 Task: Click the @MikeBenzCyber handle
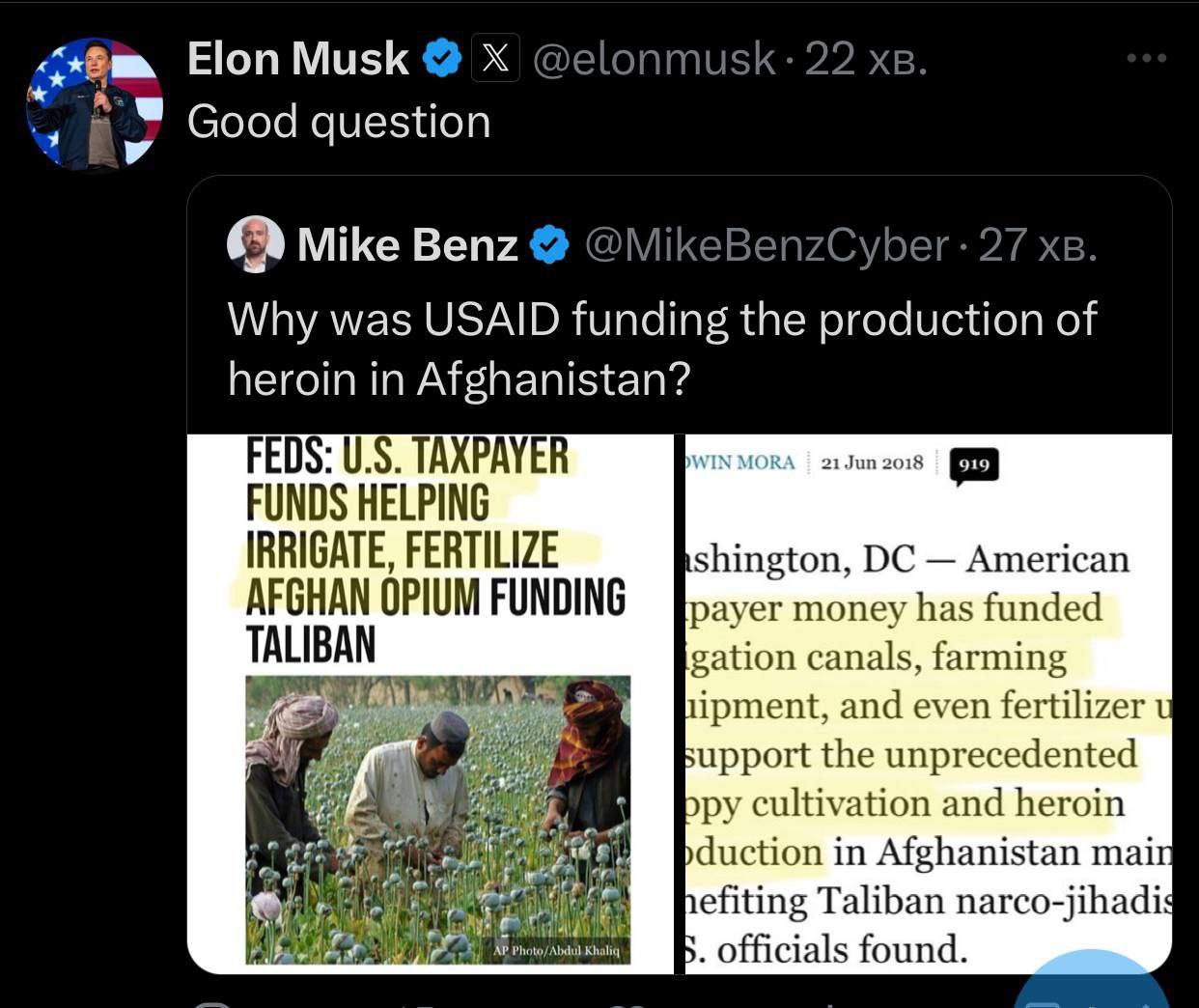(x=767, y=245)
